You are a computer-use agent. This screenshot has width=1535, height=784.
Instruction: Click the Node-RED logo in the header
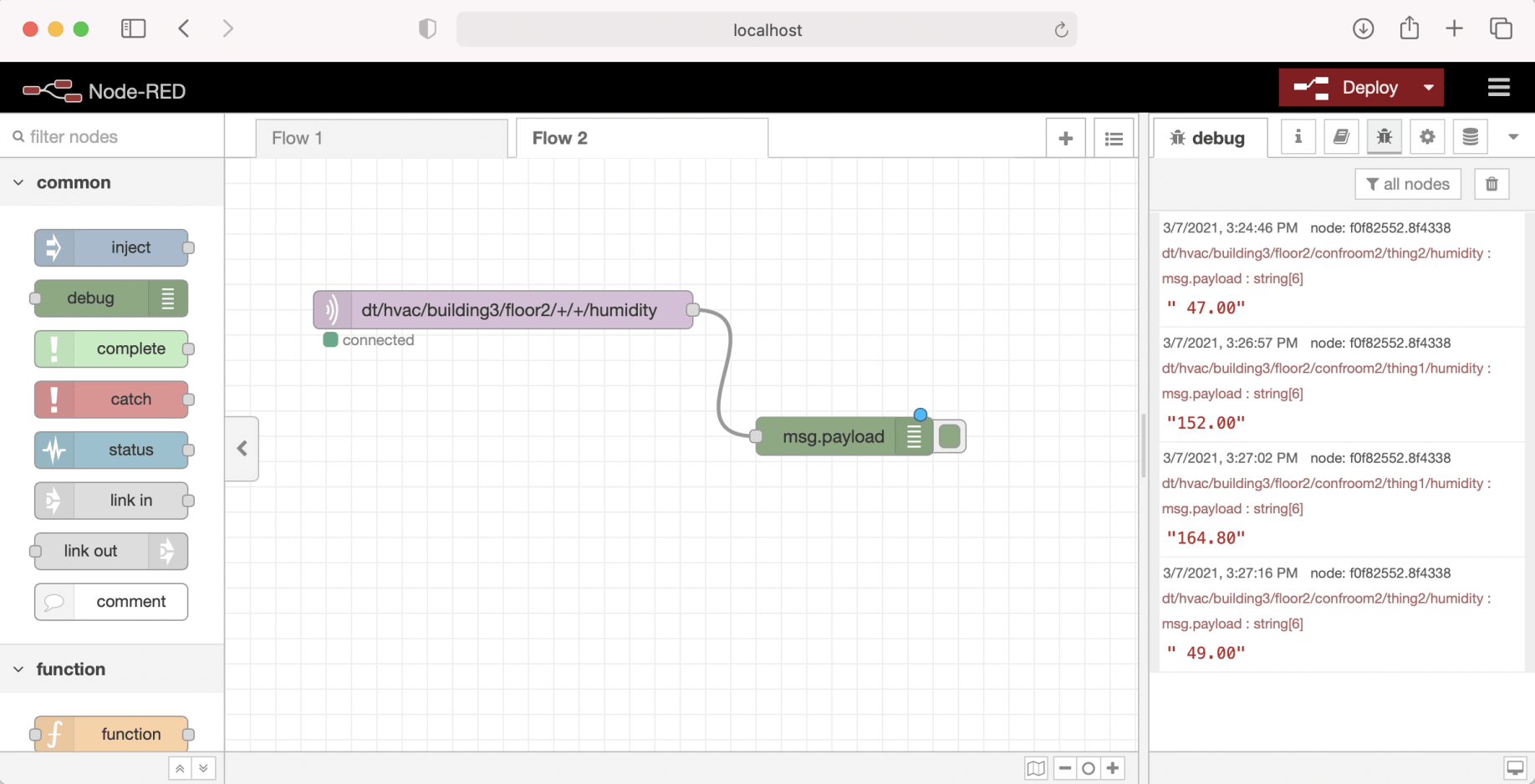(x=105, y=90)
